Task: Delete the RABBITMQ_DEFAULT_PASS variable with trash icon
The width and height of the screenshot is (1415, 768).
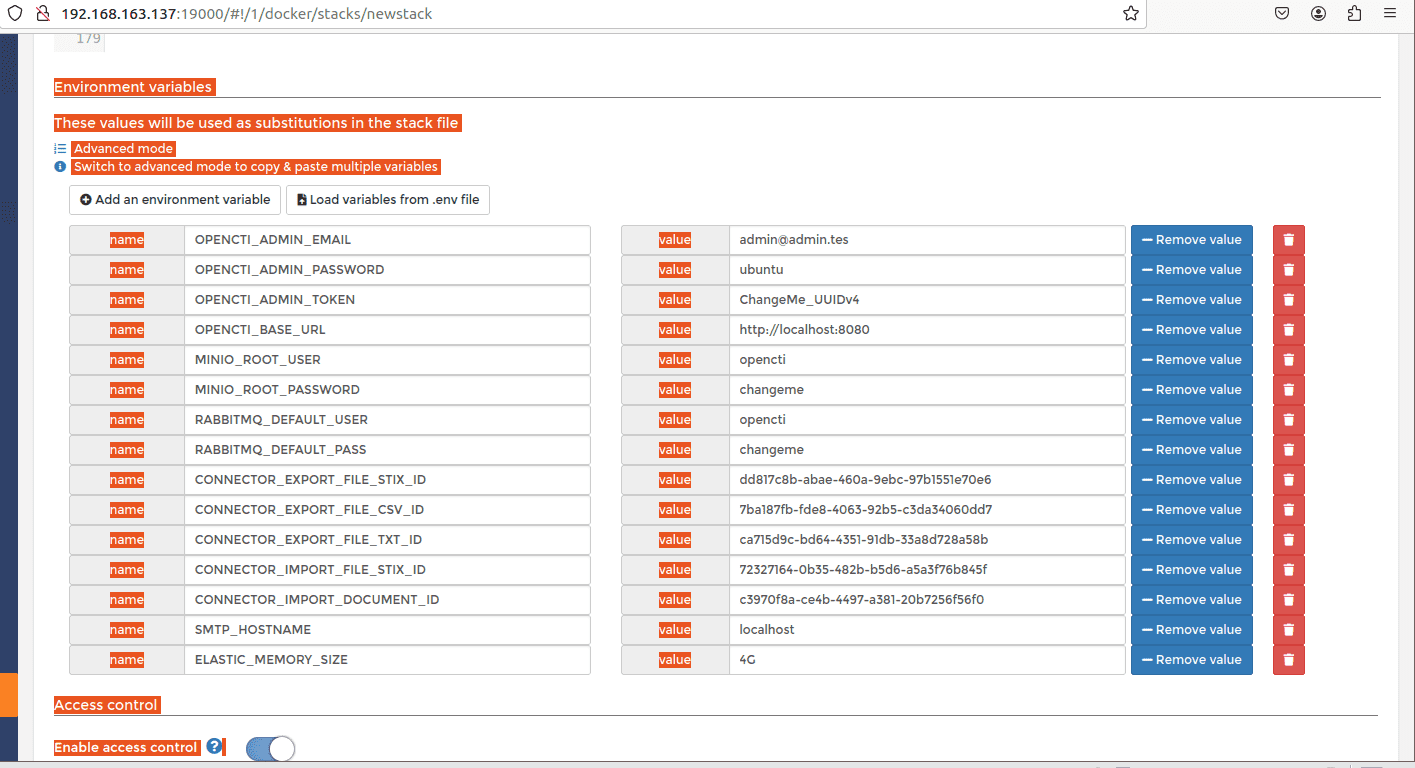Action: tap(1288, 450)
